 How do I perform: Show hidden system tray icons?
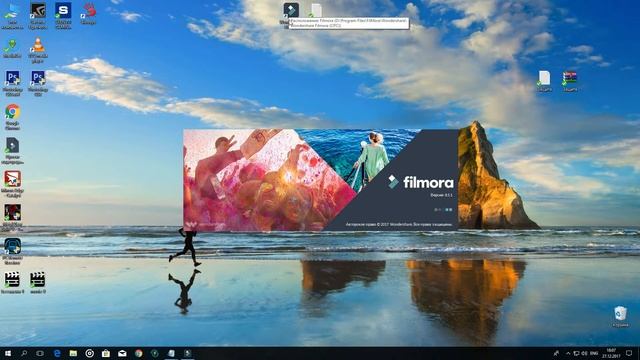click(x=568, y=353)
